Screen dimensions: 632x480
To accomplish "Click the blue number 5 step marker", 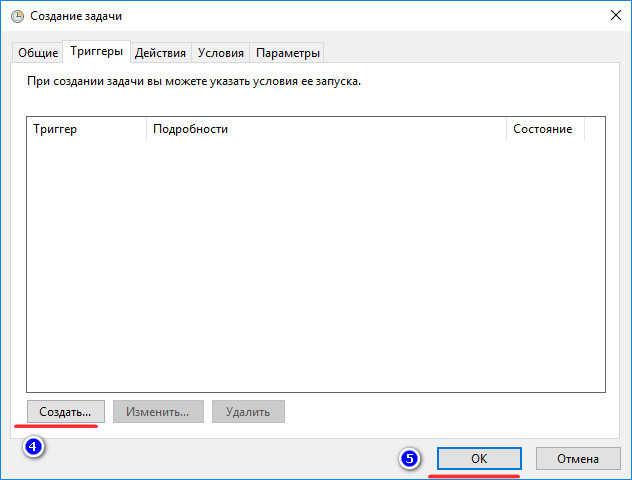I will tap(409, 458).
